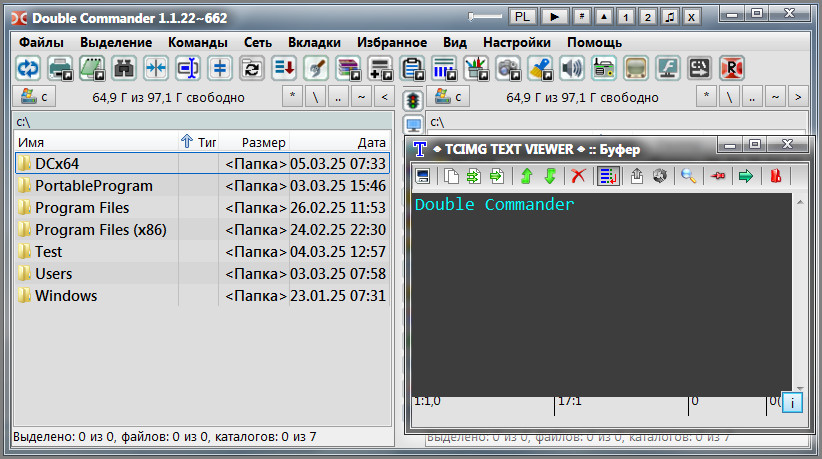Click the page with triple green arrows icon
This screenshot has width=822, height=459.
(x=473, y=176)
